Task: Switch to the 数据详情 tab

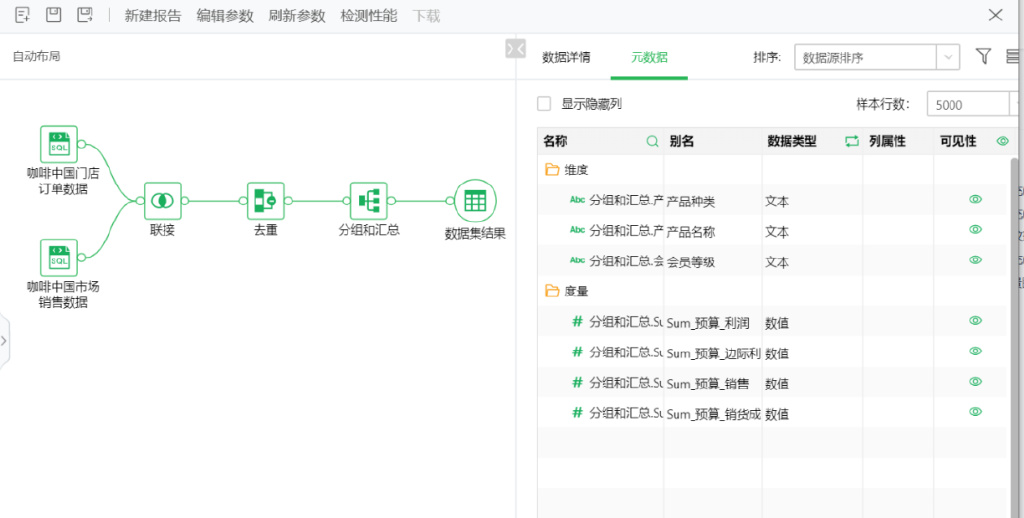Action: 566,57
